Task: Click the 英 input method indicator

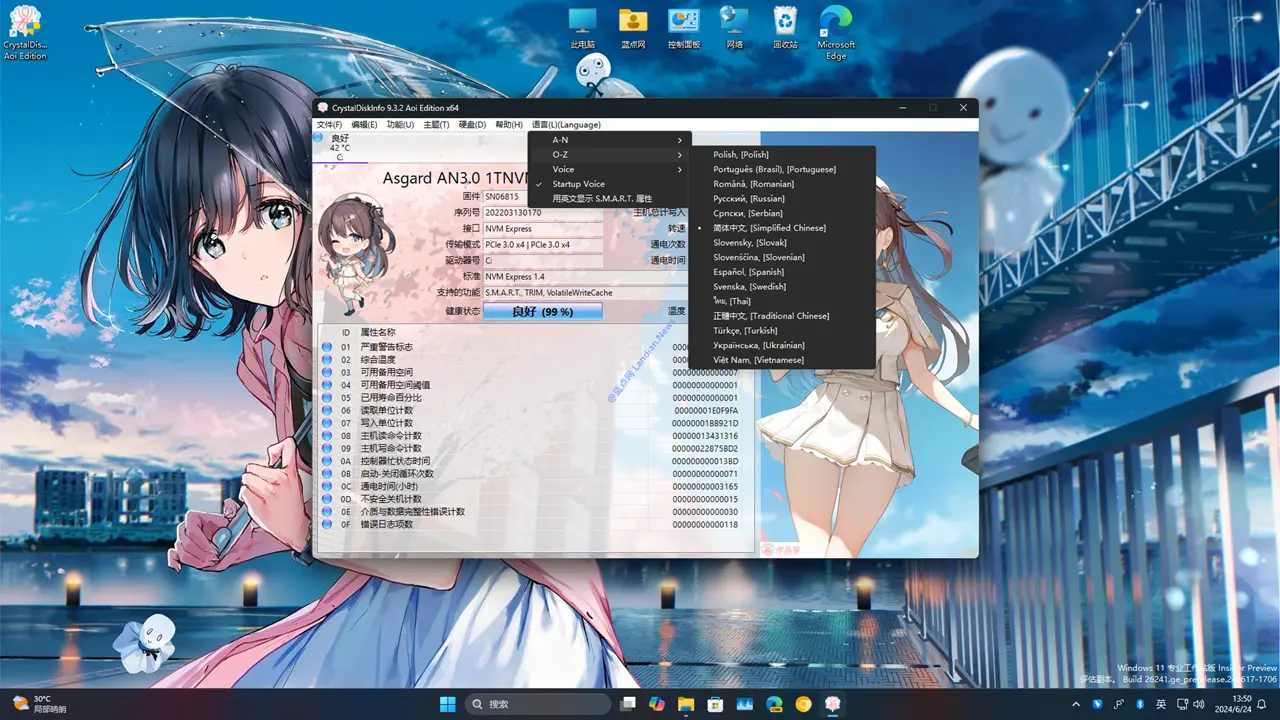Action: (1162, 704)
